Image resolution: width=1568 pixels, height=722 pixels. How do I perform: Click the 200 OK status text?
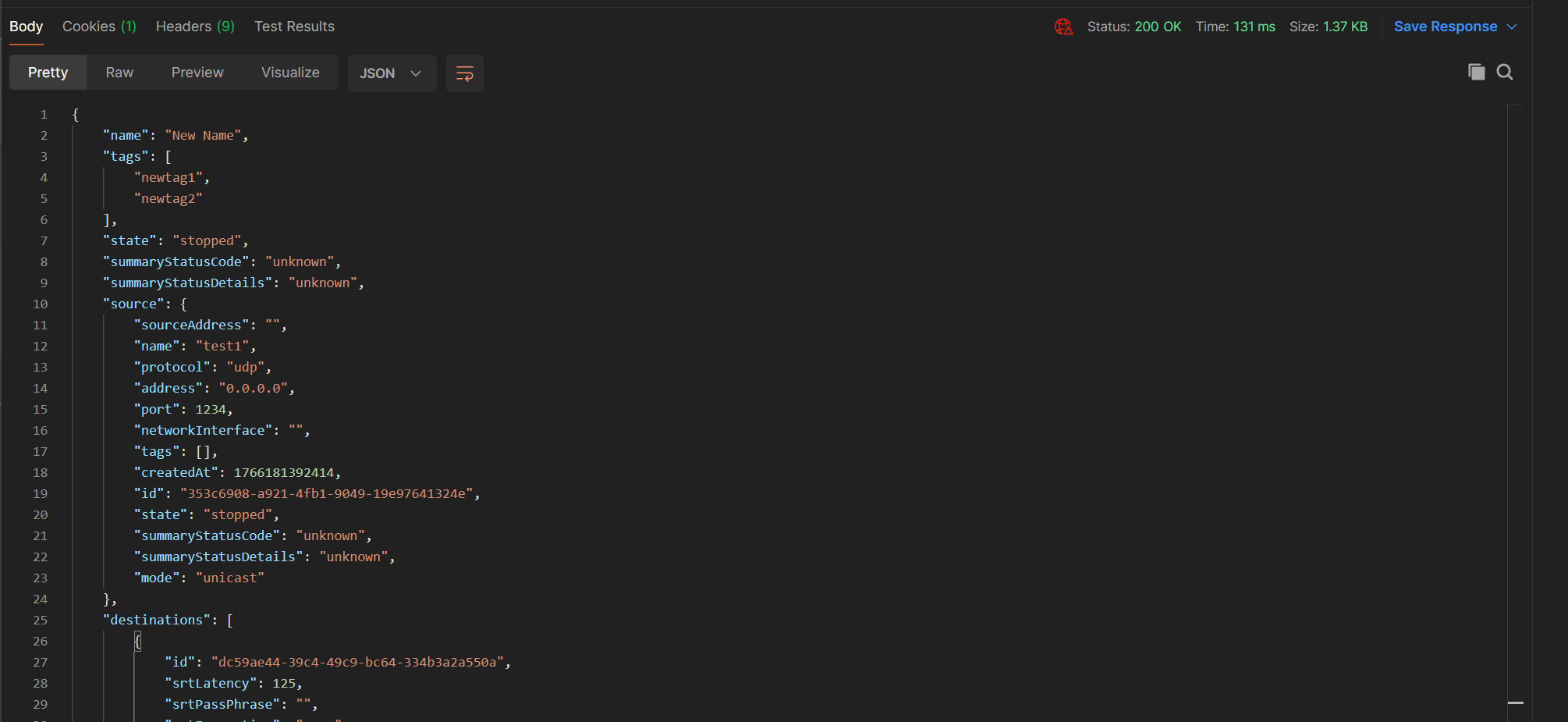1158,27
